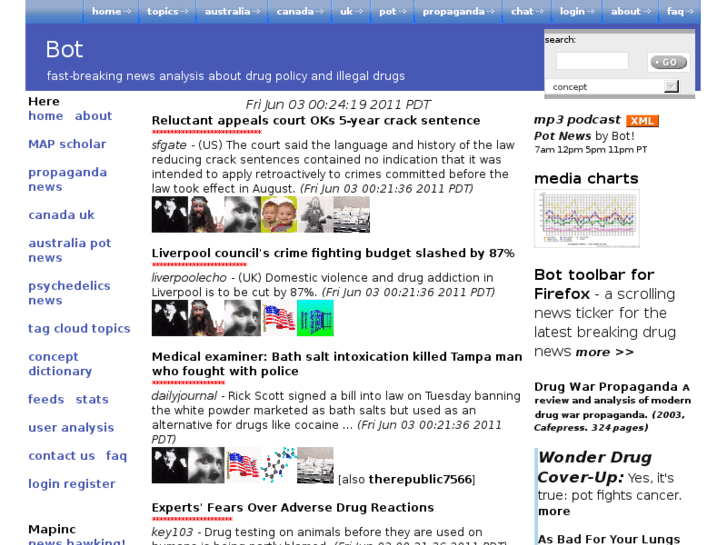Open user analysis sidebar link

click(71, 428)
